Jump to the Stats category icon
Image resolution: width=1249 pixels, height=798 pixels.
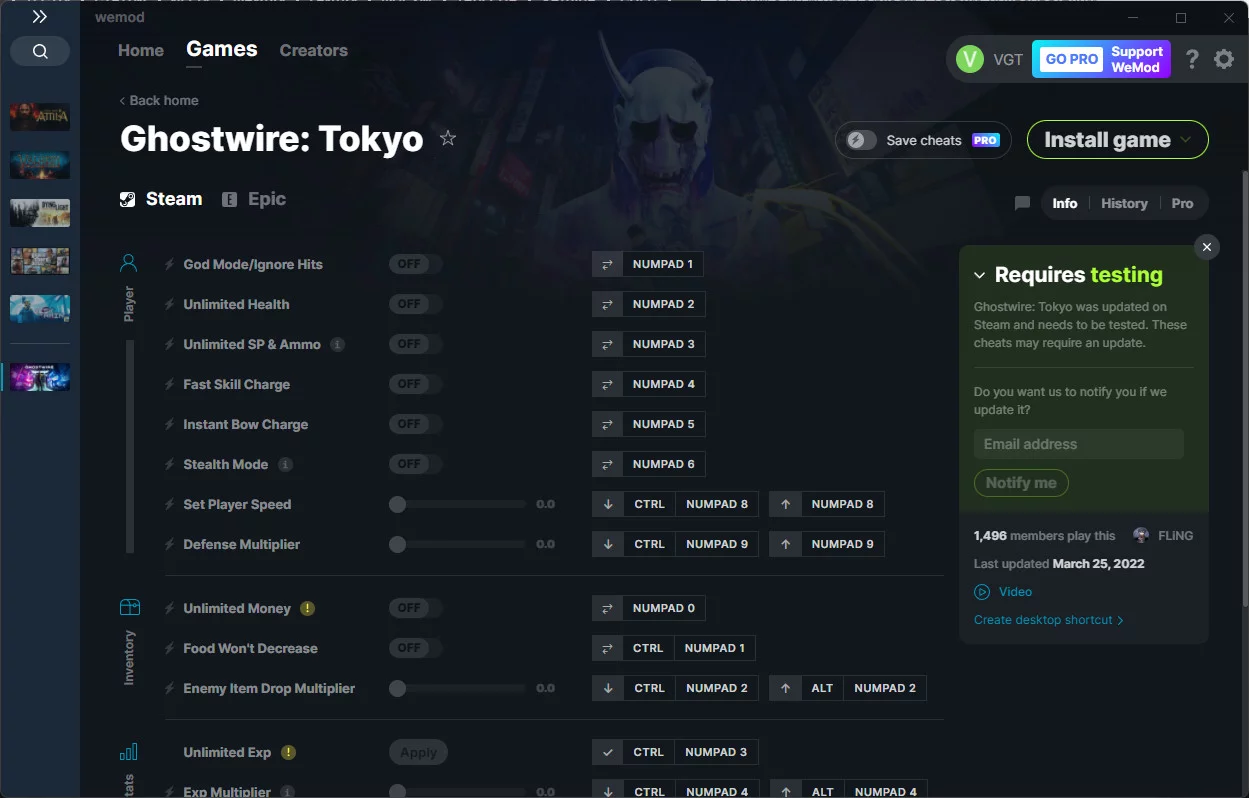point(129,752)
